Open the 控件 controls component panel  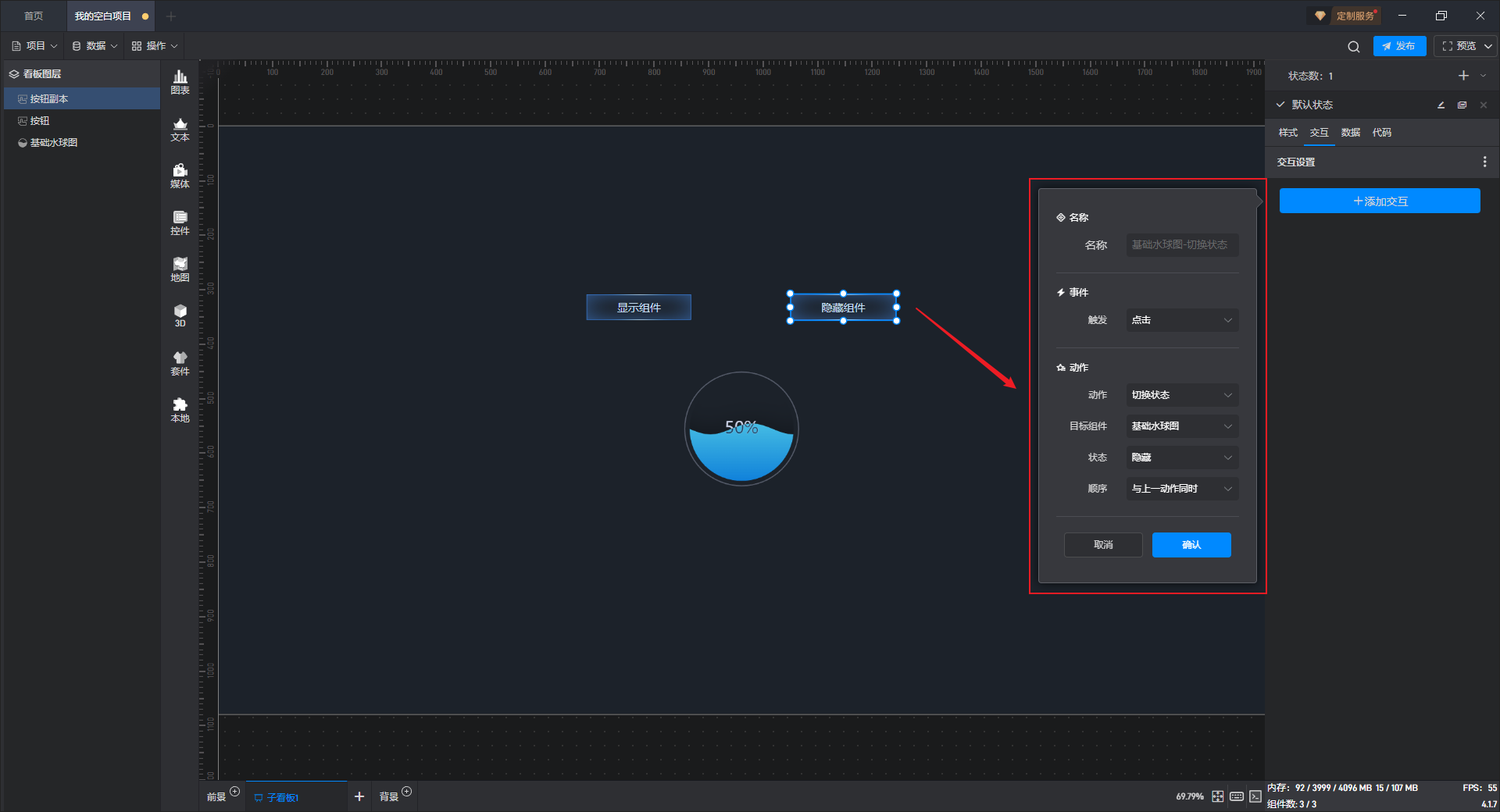(x=180, y=223)
